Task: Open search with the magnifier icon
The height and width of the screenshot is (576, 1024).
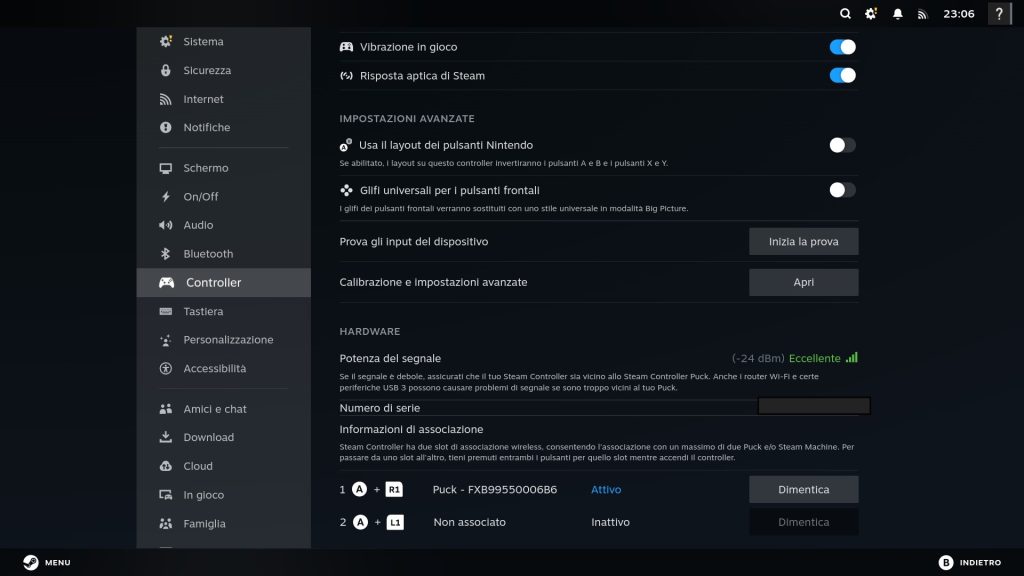Action: click(x=845, y=14)
